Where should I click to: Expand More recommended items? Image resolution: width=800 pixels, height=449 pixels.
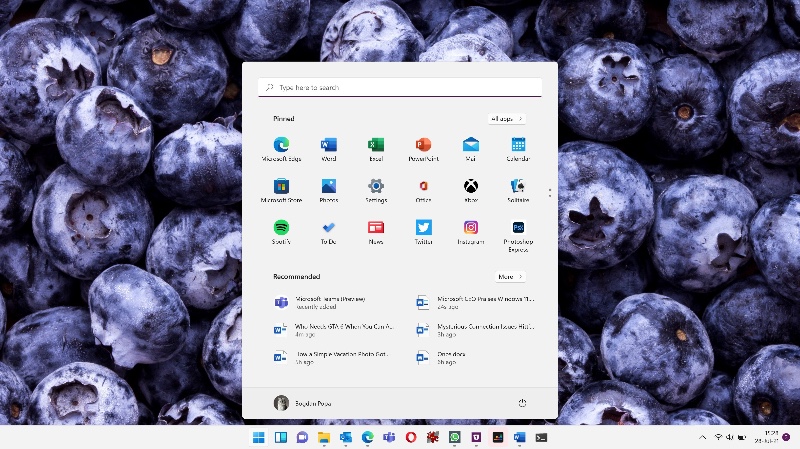510,276
